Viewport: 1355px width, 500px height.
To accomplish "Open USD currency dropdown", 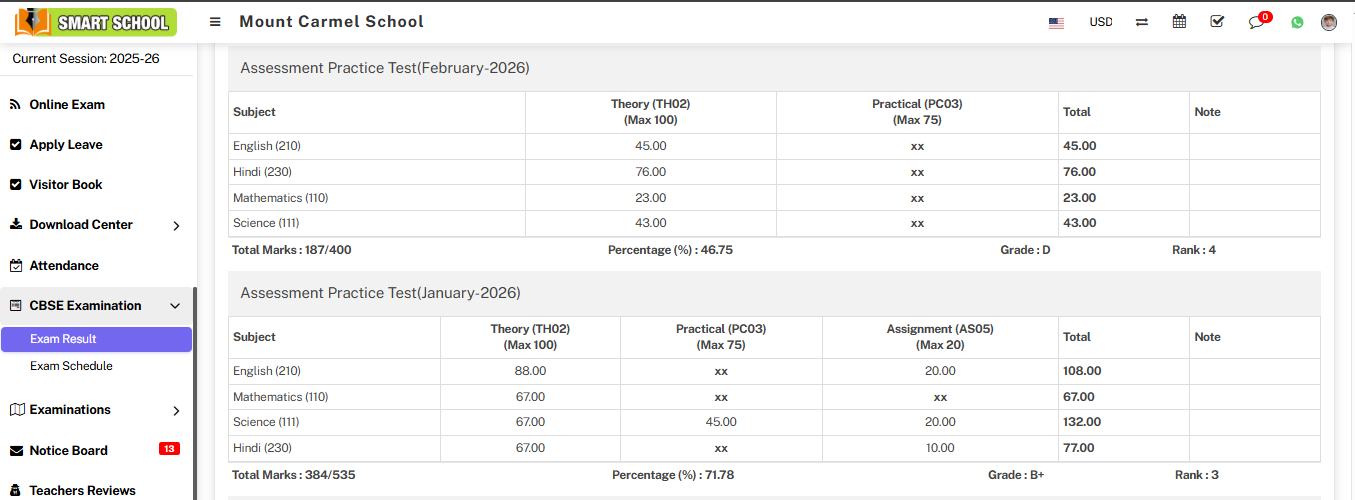I will tap(1100, 22).
